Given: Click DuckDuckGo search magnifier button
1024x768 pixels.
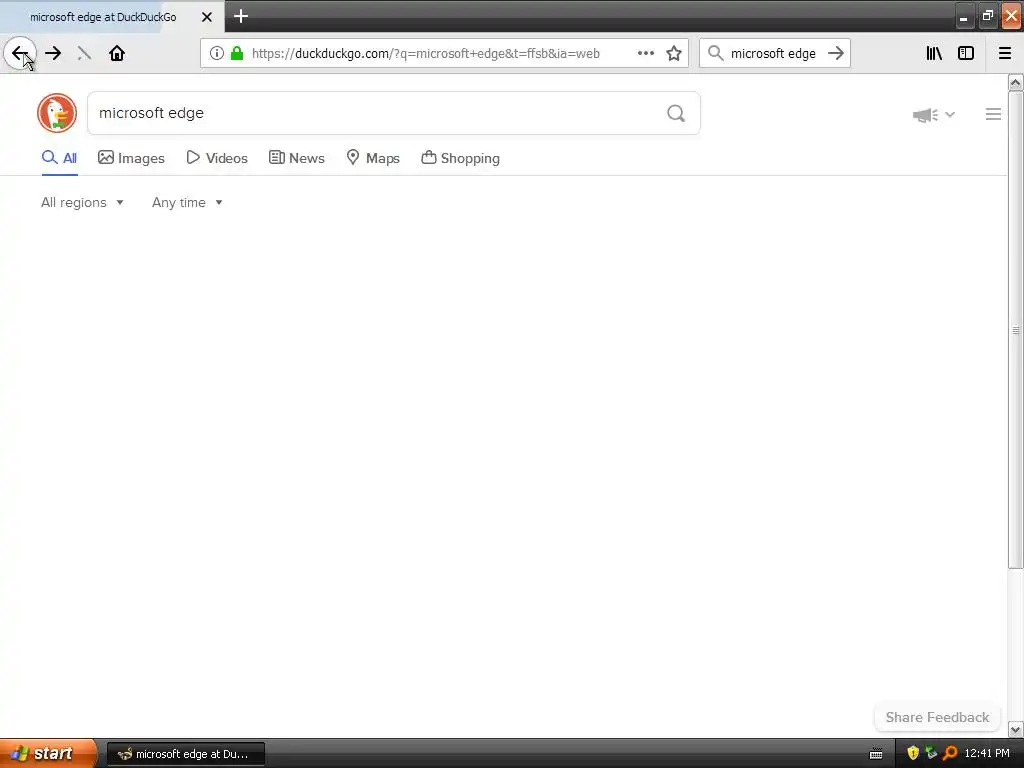Looking at the screenshot, I should pyautogui.click(x=676, y=114).
